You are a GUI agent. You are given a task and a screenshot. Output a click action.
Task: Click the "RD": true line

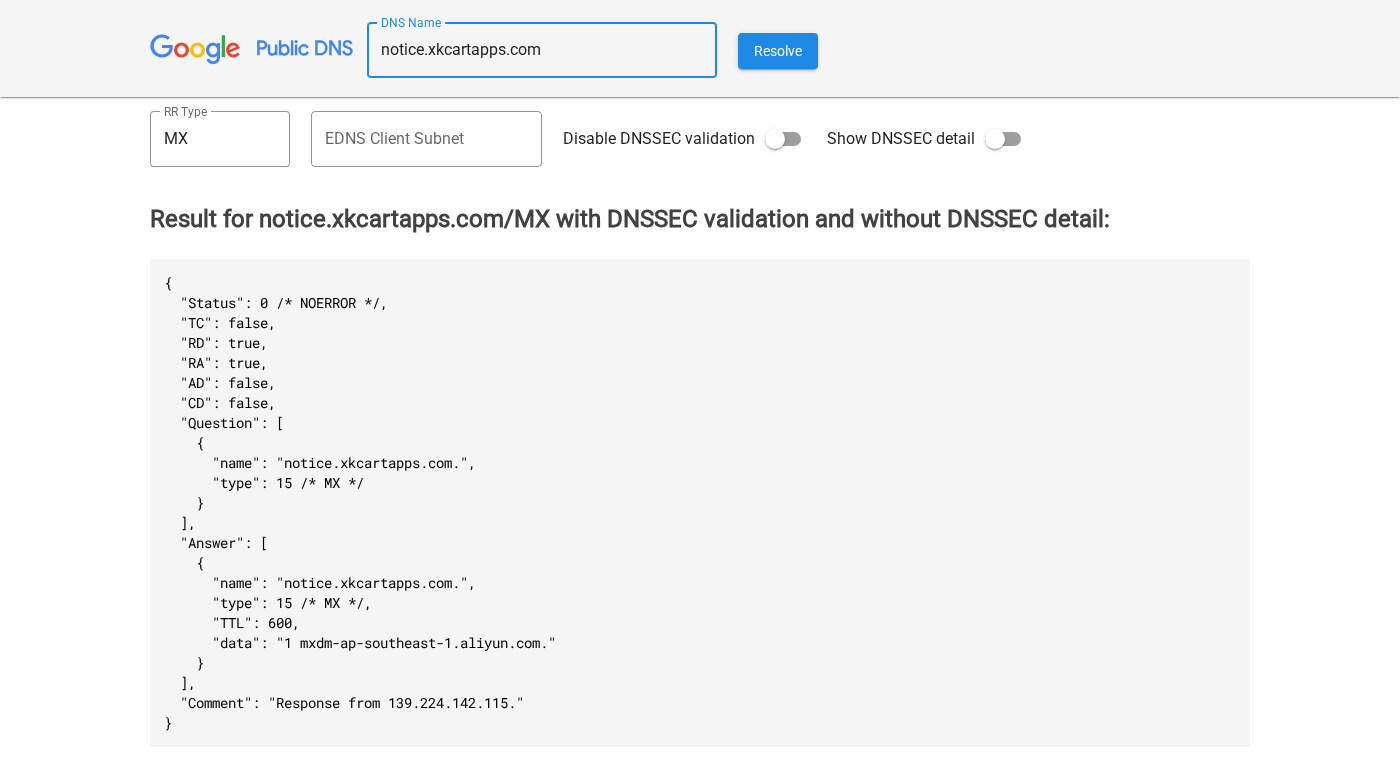click(224, 343)
